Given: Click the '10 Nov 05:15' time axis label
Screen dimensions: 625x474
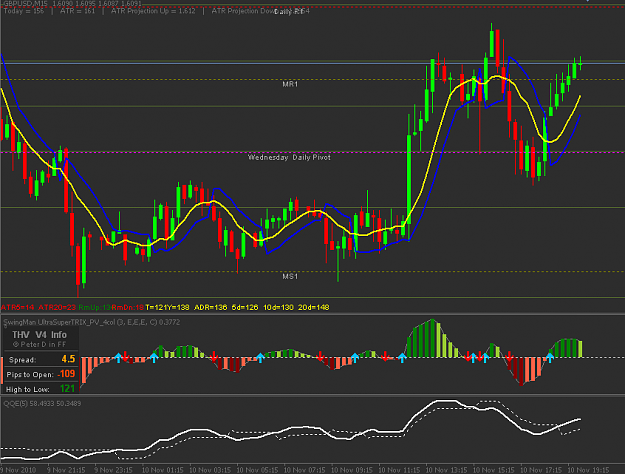Looking at the screenshot, I should click(x=257, y=470).
